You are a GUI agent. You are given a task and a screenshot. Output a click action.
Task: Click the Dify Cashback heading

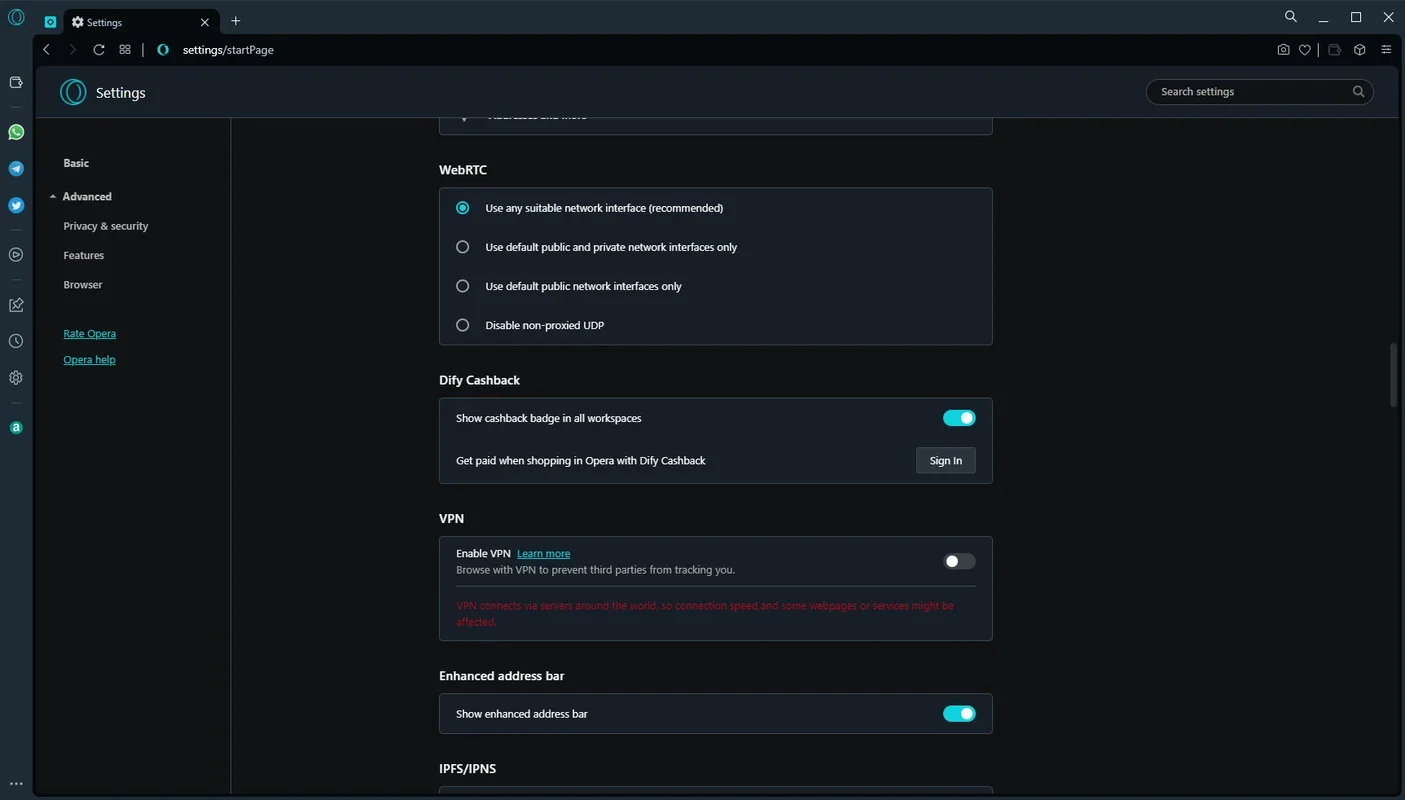pos(480,380)
